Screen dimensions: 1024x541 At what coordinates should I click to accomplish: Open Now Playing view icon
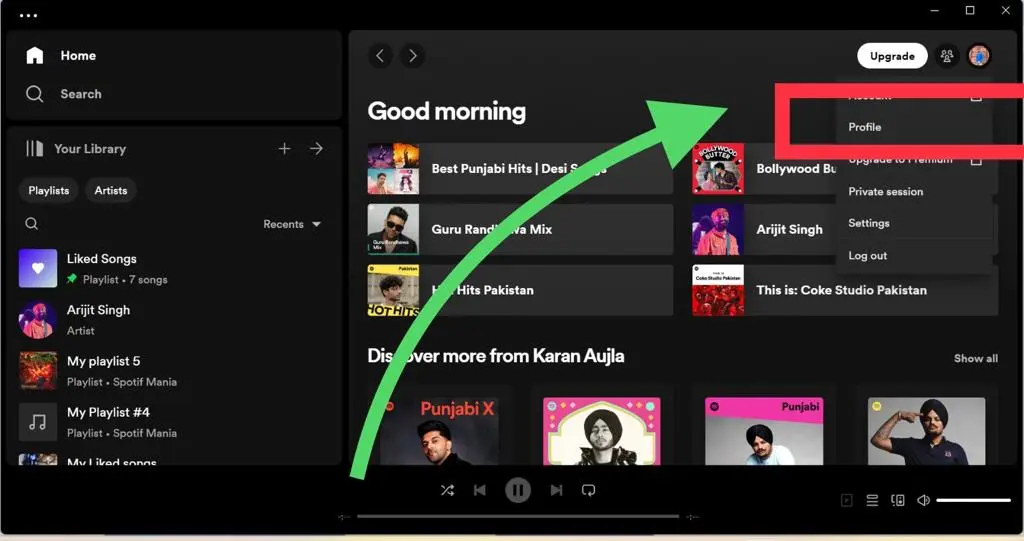tap(847, 500)
